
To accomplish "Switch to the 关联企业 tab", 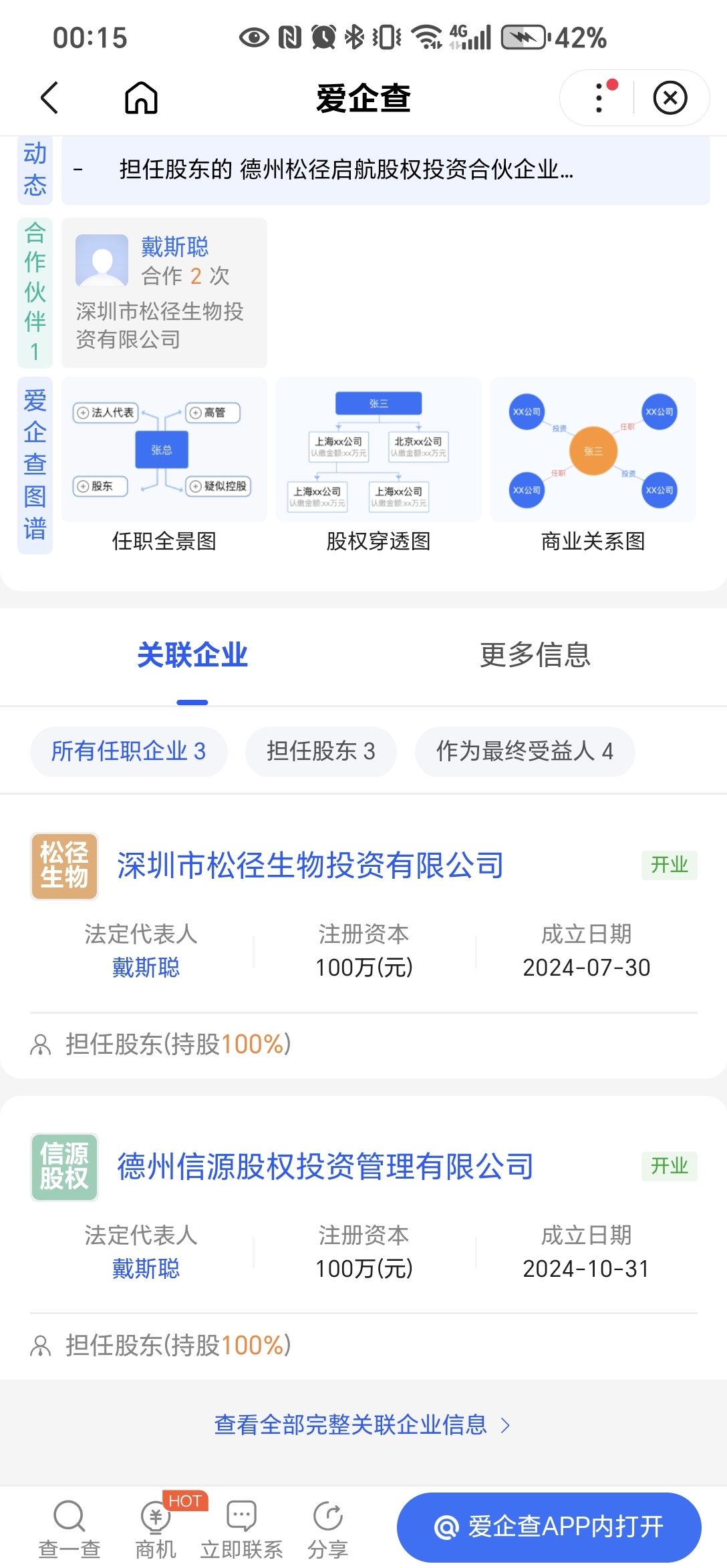I will pyautogui.click(x=192, y=655).
